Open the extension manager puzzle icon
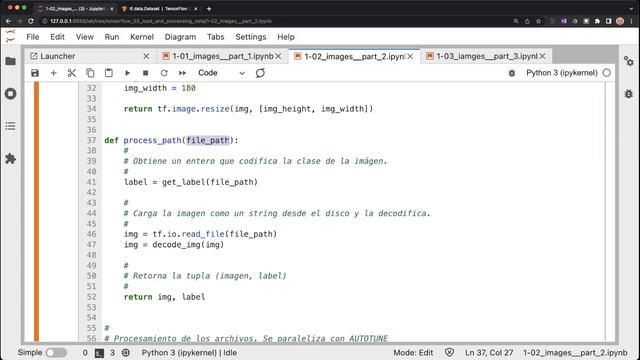This screenshot has height=360, width=640. coord(11,159)
